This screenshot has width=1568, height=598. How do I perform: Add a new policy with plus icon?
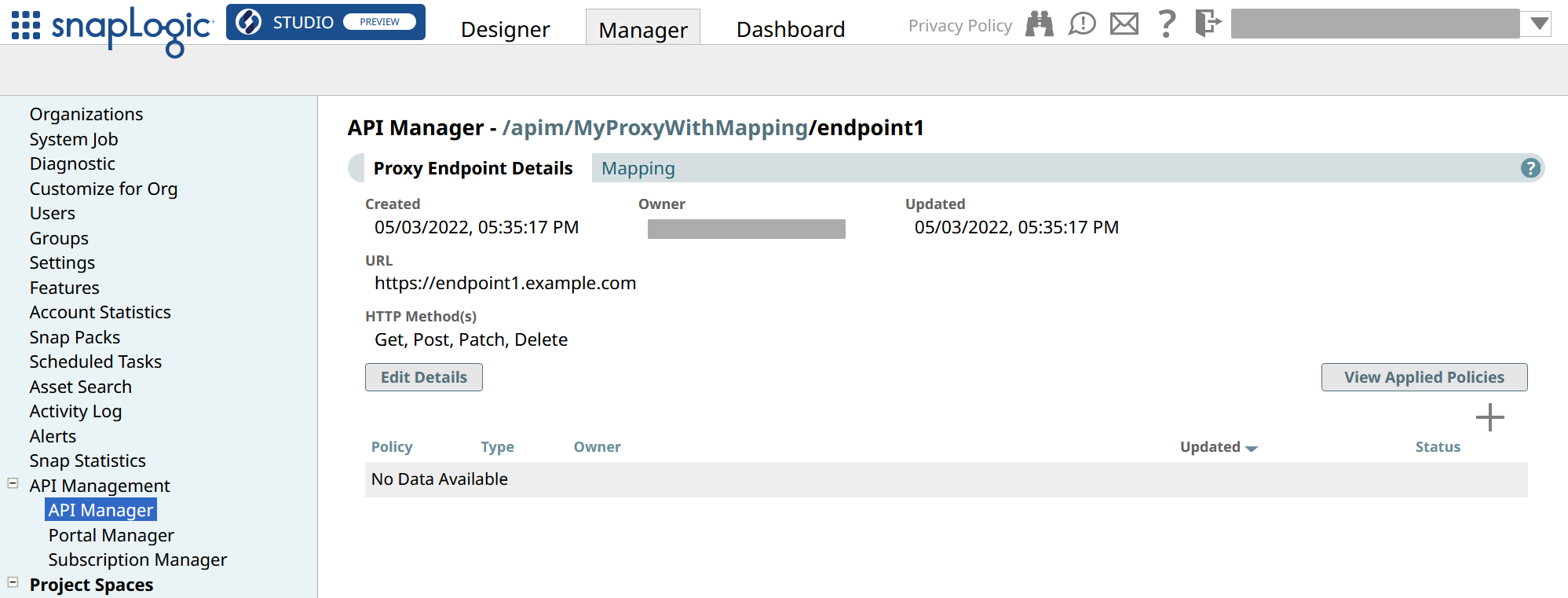click(1489, 417)
